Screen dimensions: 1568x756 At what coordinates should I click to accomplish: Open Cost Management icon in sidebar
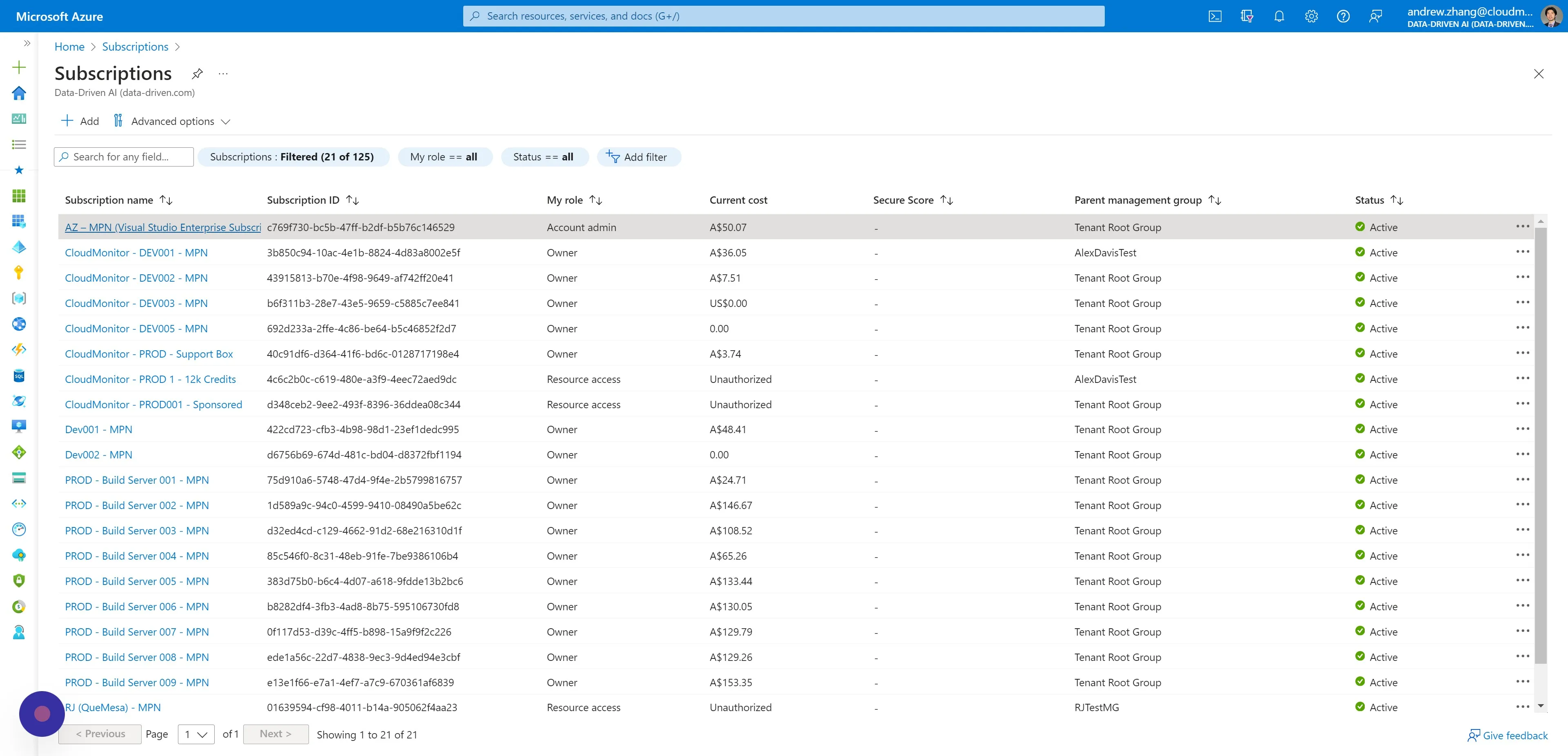pyautogui.click(x=19, y=606)
